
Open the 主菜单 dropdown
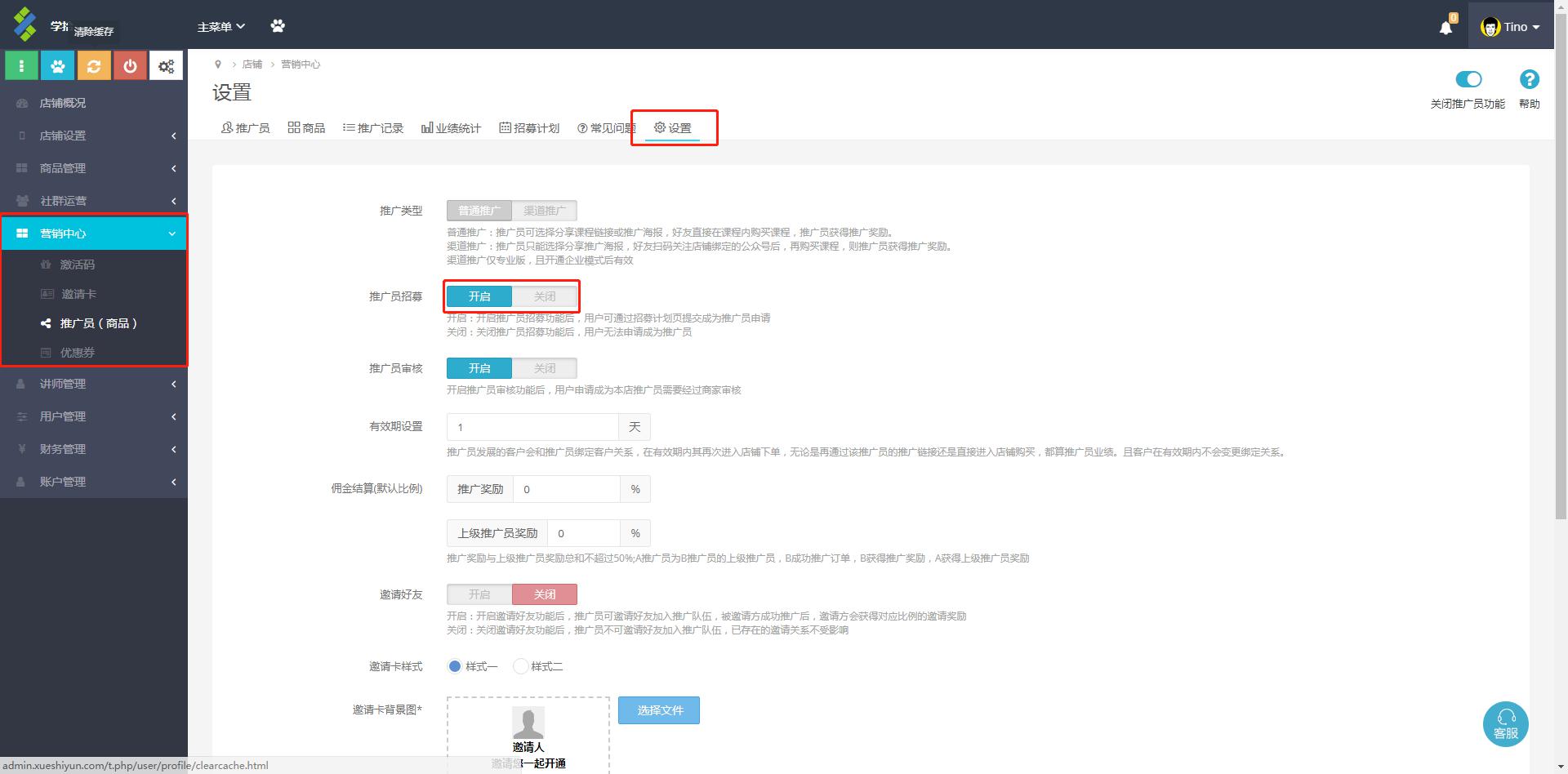pos(220,27)
